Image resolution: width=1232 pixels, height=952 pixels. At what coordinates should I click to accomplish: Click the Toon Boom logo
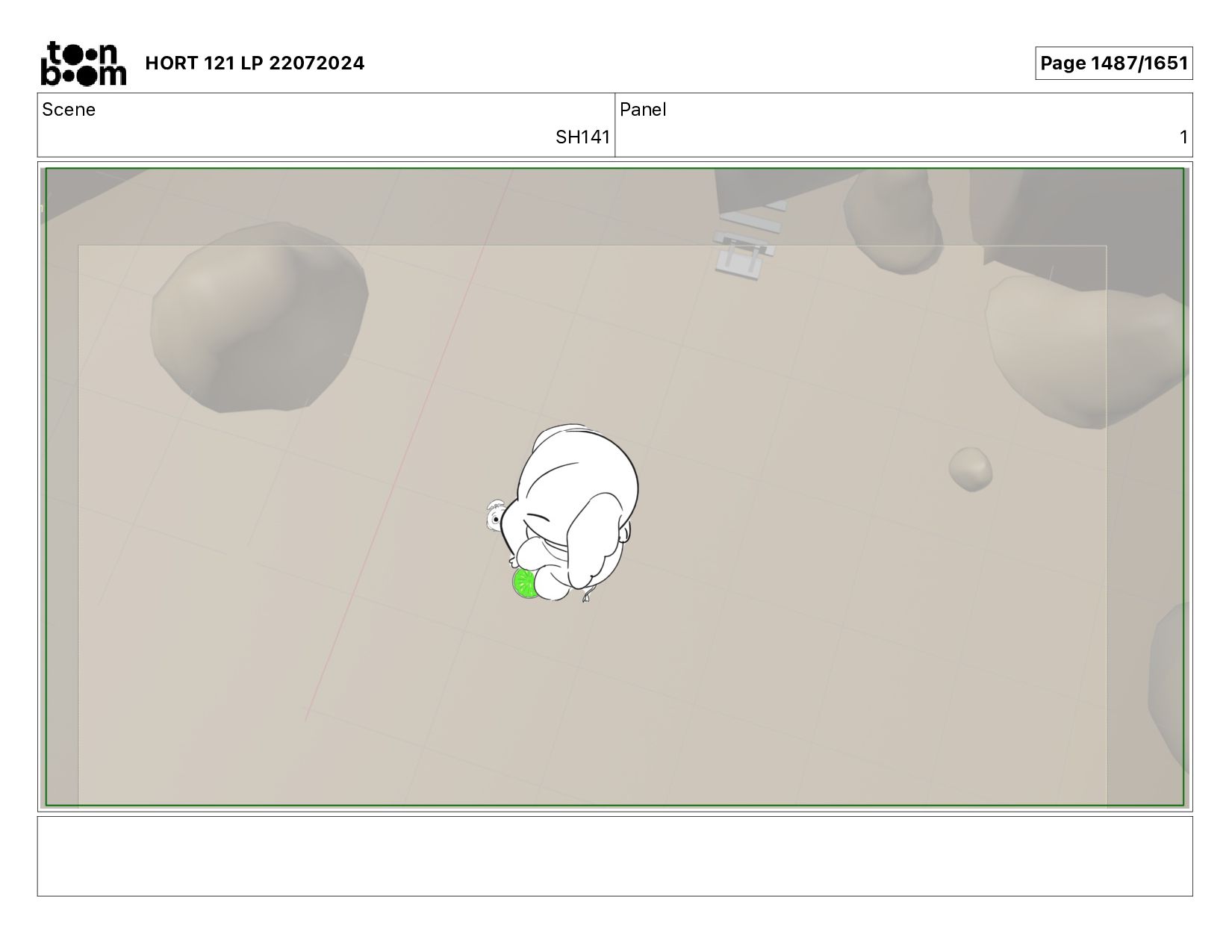pyautogui.click(x=83, y=63)
